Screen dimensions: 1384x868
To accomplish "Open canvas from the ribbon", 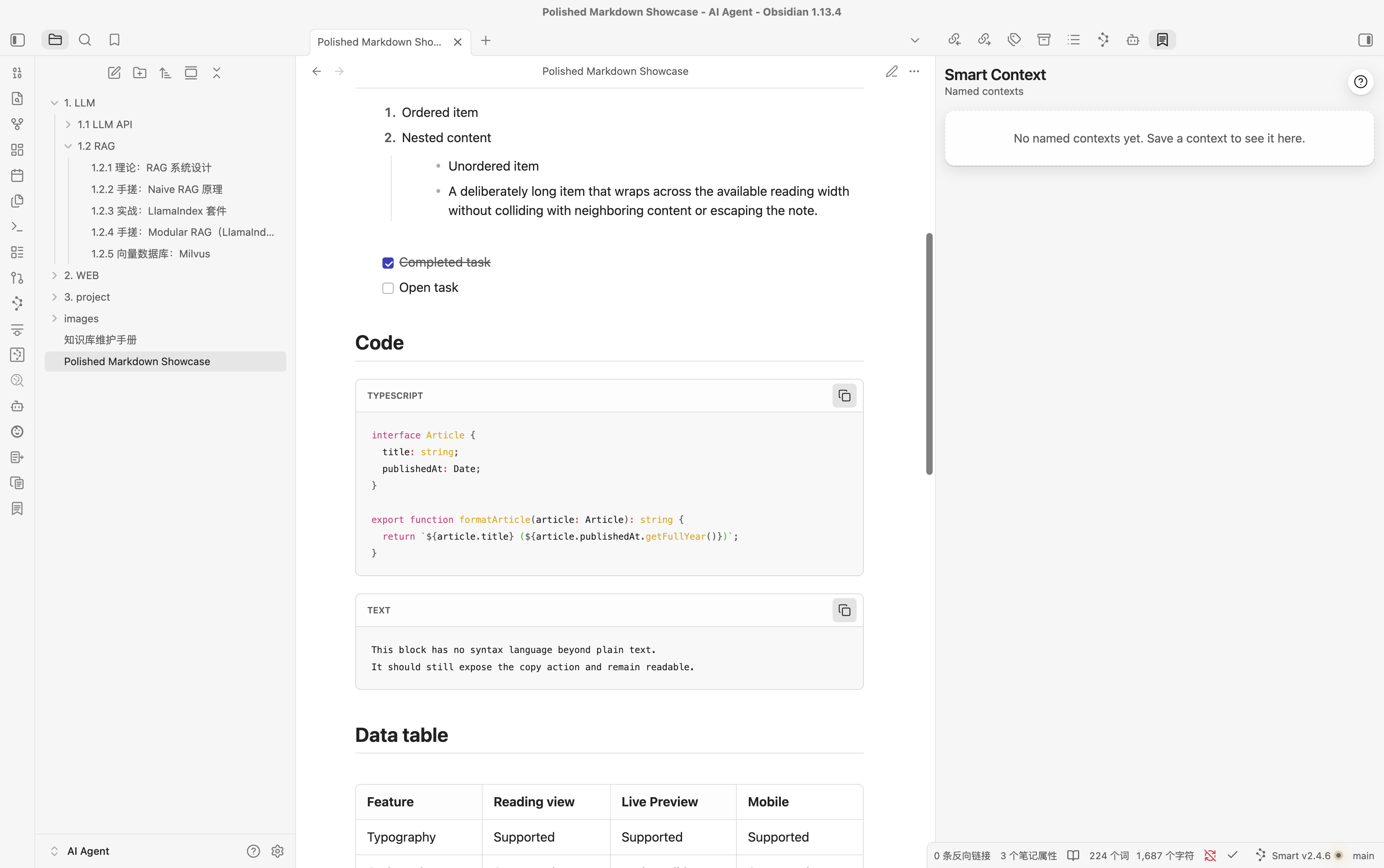I will 17,150.
